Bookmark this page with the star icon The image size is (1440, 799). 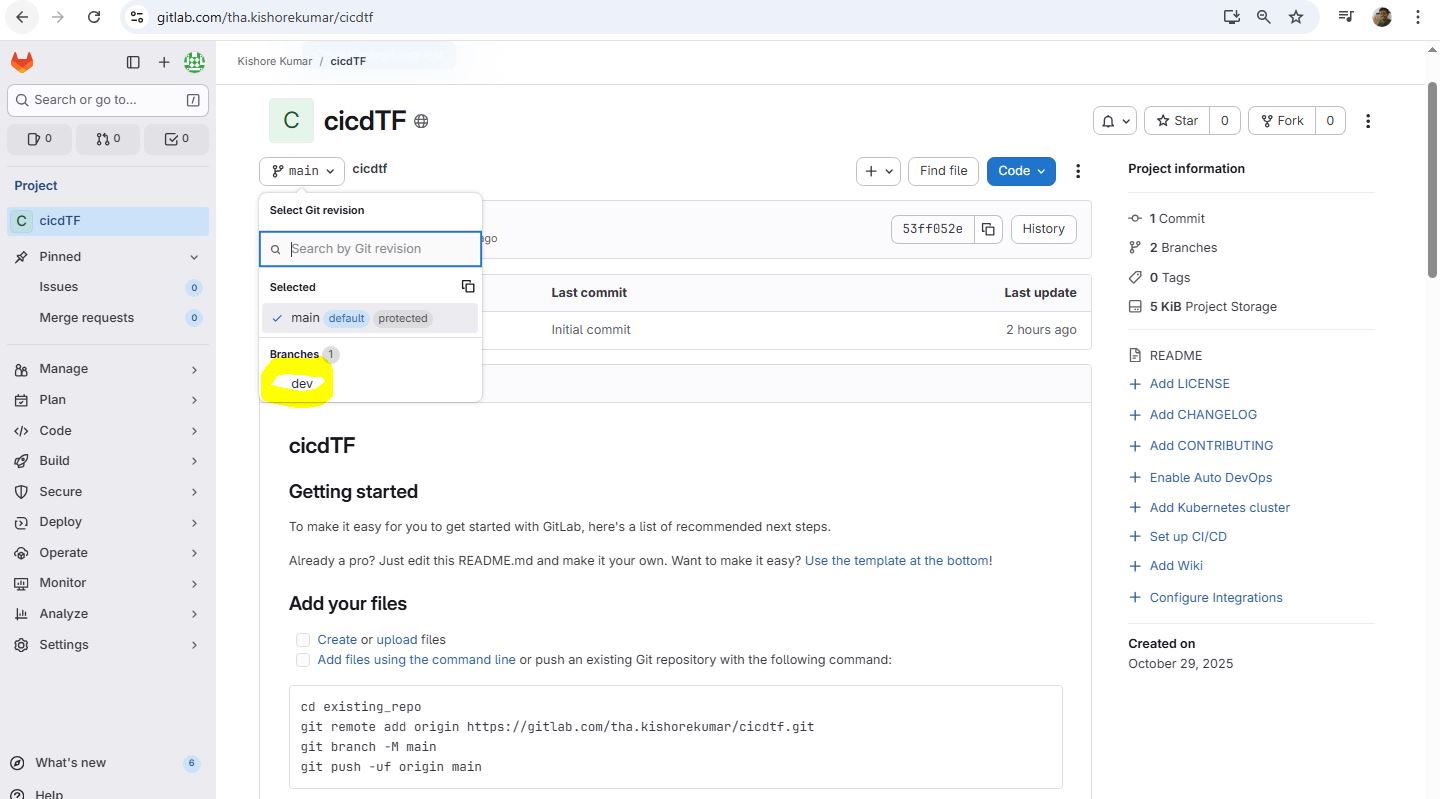(x=1296, y=17)
